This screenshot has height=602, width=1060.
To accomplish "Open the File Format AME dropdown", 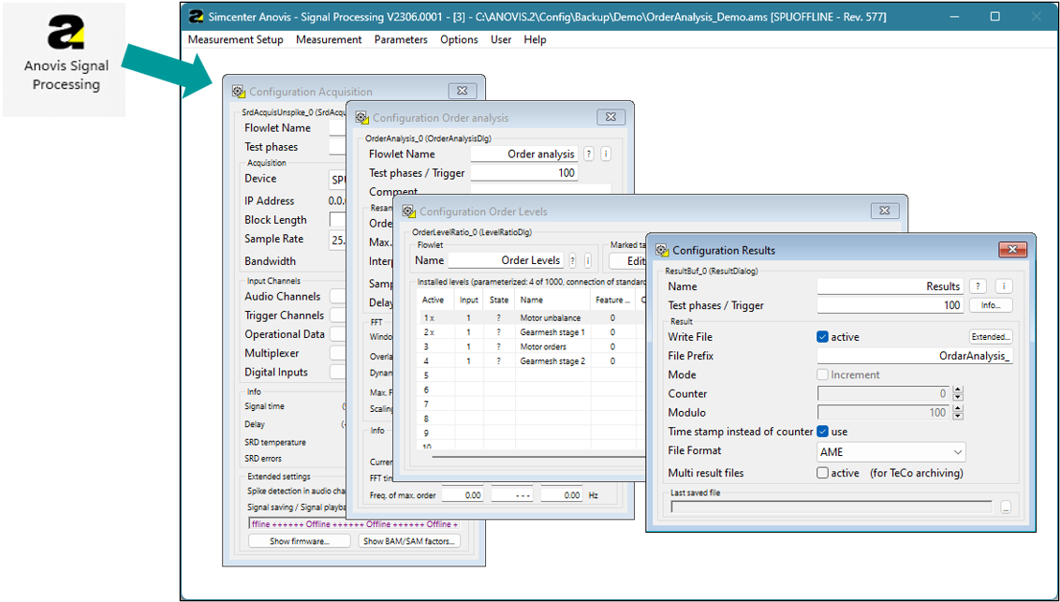I will click(891, 452).
